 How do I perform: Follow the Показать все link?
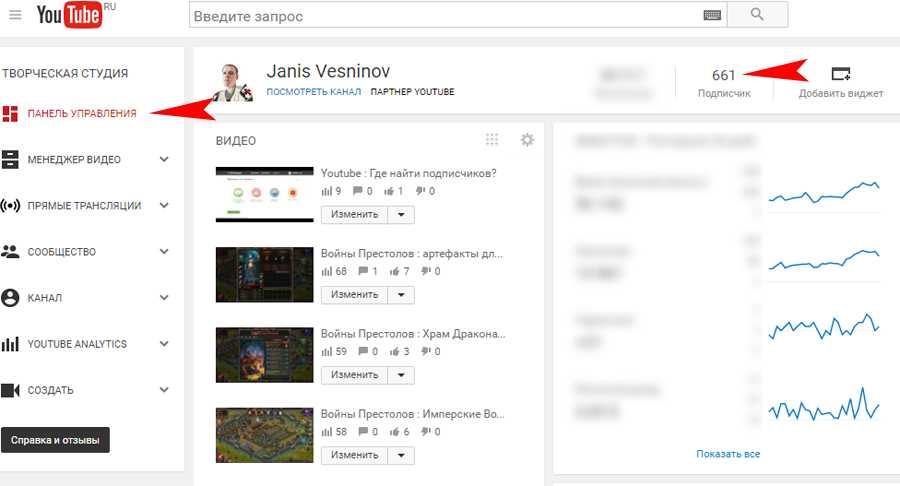point(728,454)
